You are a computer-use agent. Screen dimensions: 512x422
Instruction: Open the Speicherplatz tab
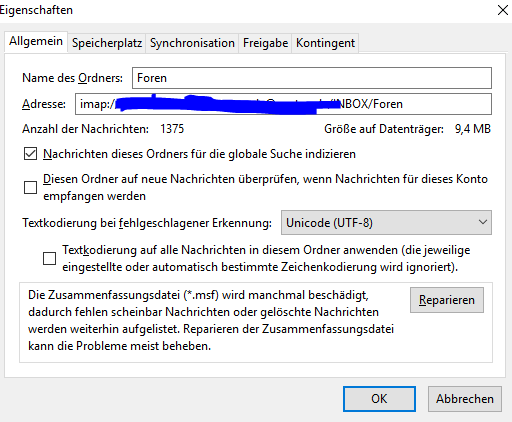(107, 43)
